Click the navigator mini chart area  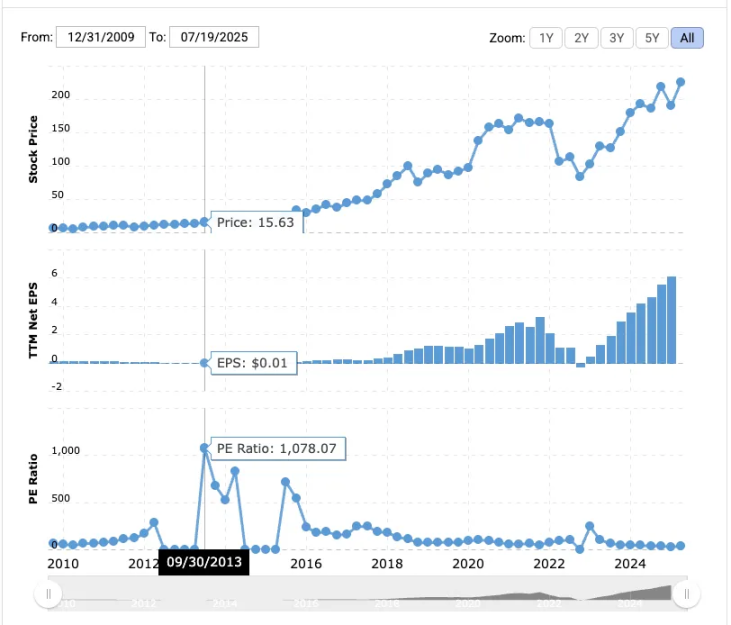pyautogui.click(x=367, y=594)
